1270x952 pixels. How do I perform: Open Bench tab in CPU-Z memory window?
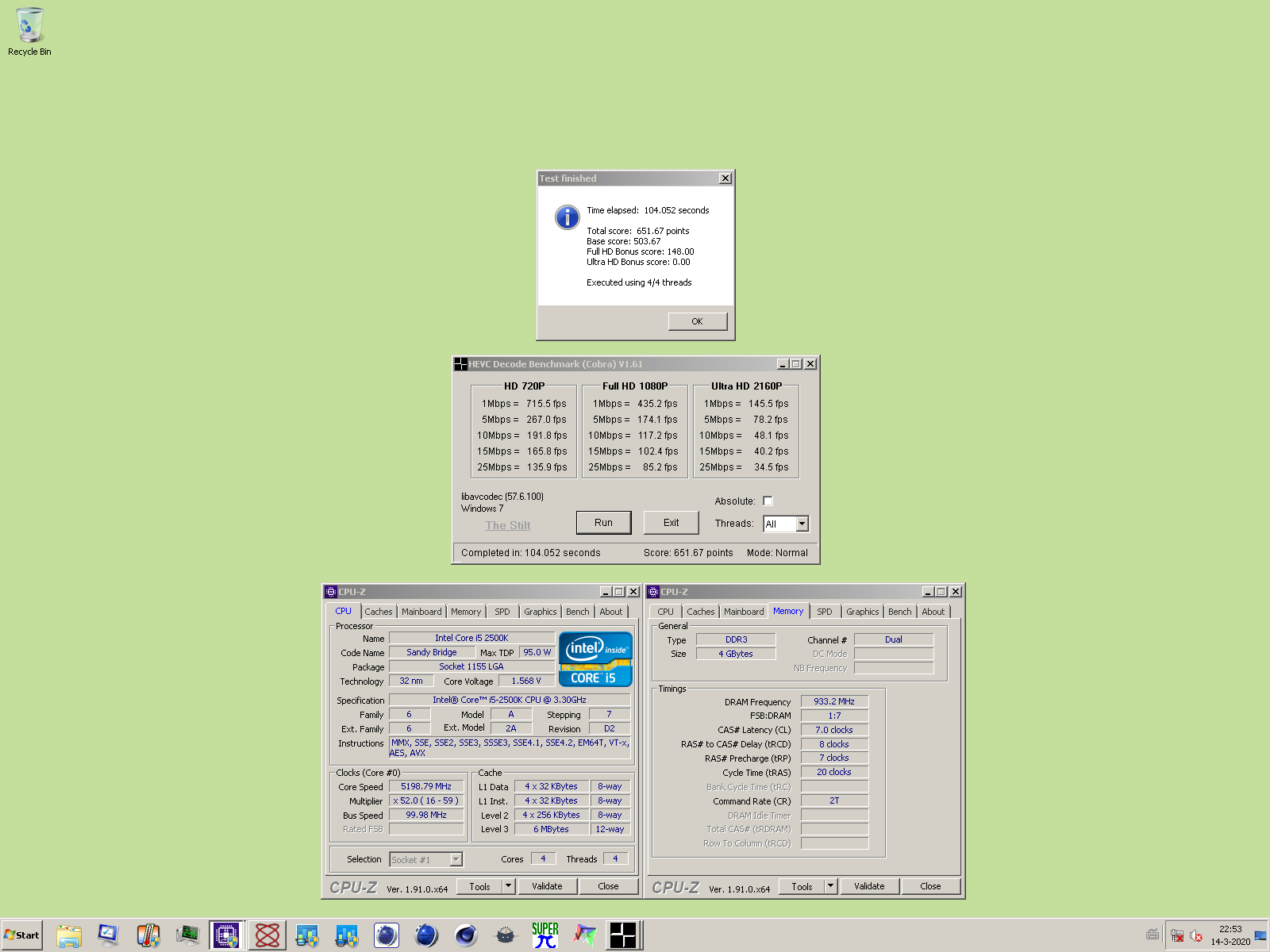click(x=900, y=612)
